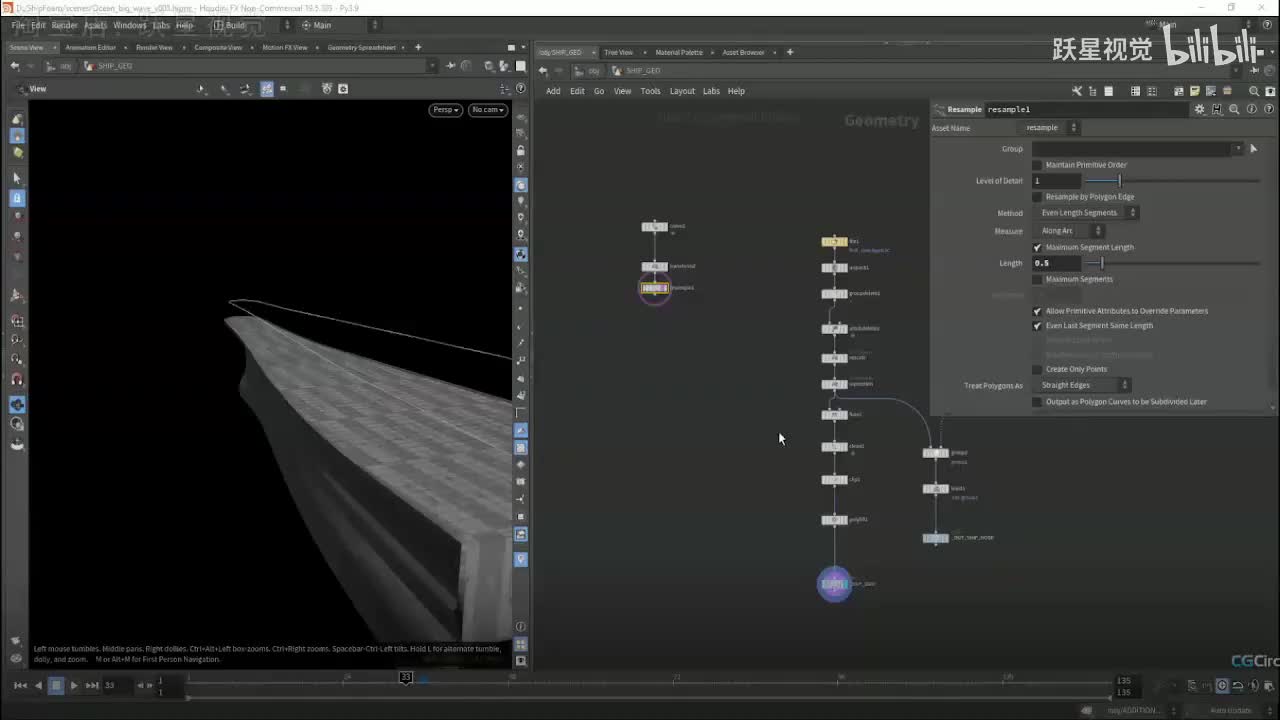This screenshot has height=720, width=1280.
Task: Click the Group text field
Action: [1132, 149]
